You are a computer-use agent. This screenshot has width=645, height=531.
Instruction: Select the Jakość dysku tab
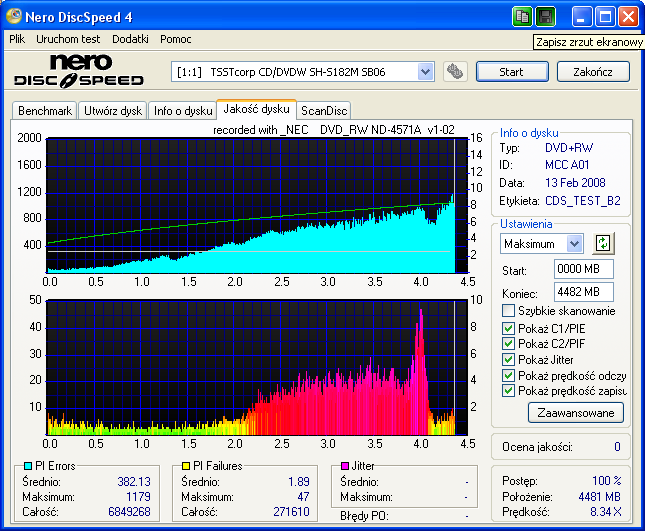(256, 109)
